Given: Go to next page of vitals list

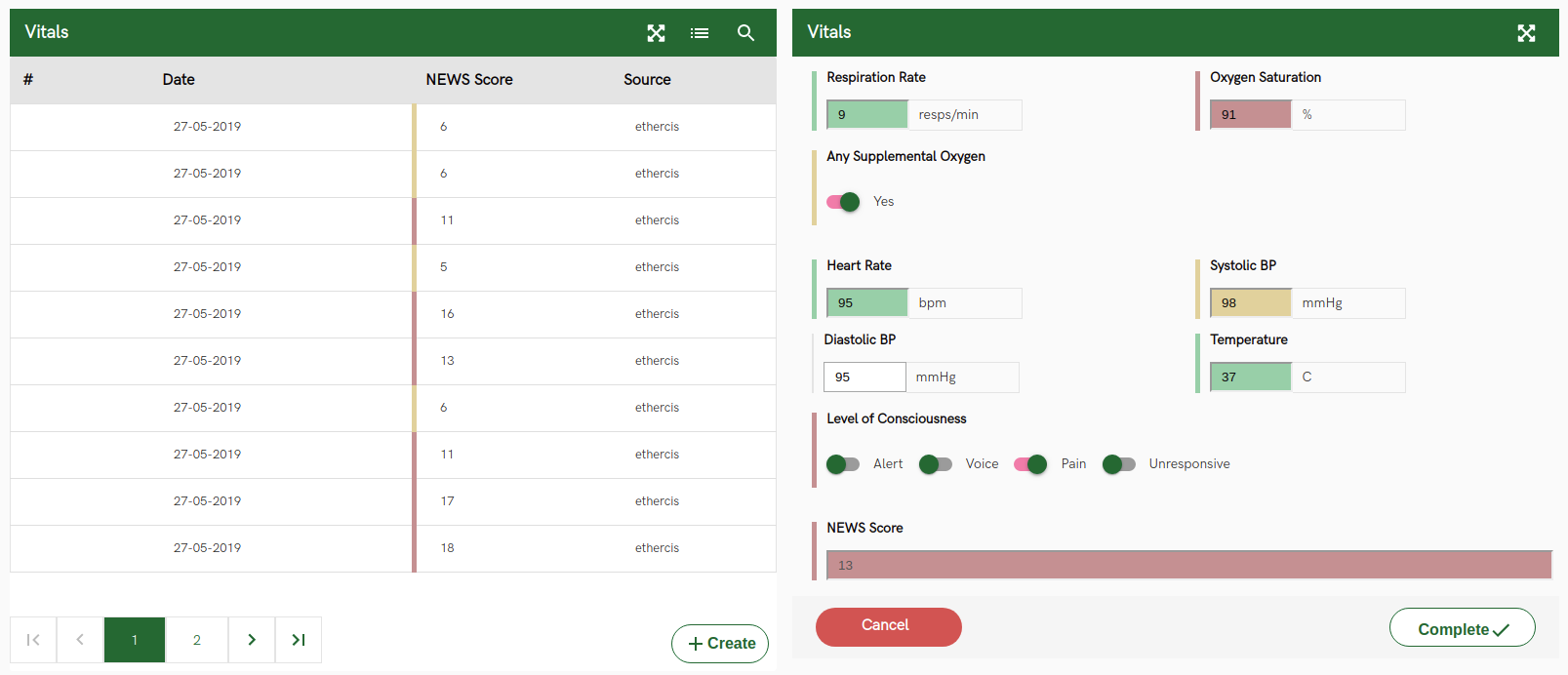Looking at the screenshot, I should (x=252, y=640).
